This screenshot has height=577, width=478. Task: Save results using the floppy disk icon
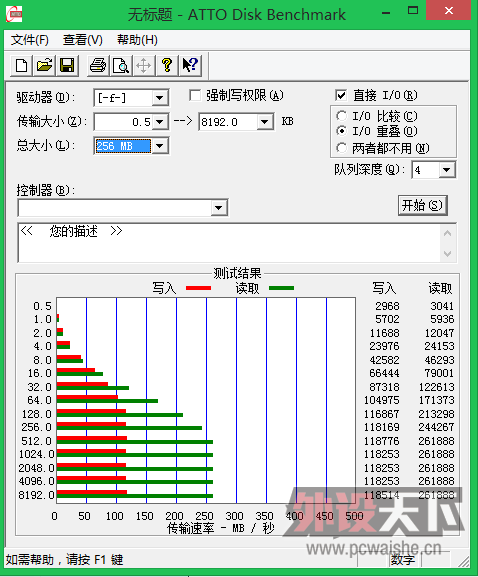point(67,66)
